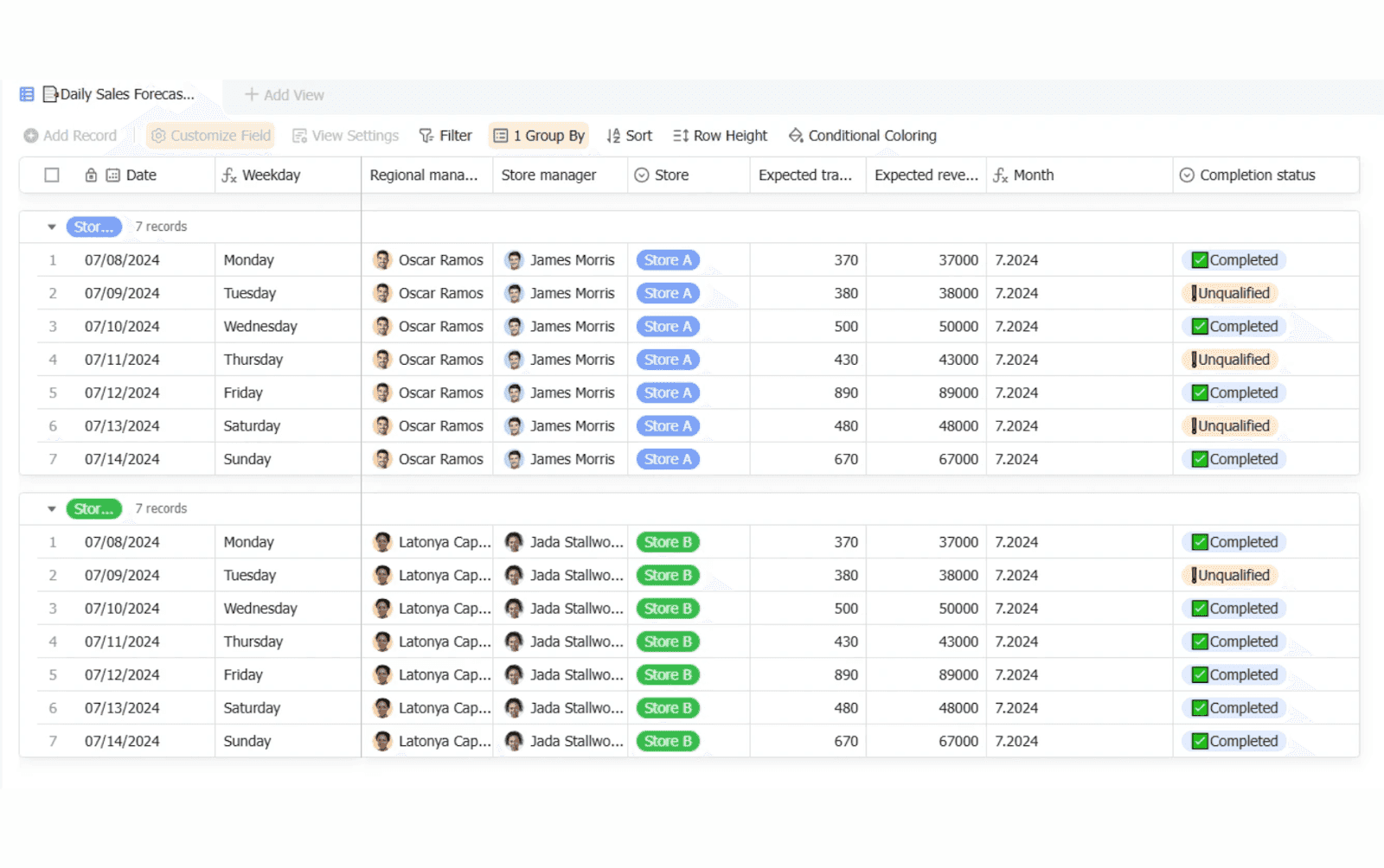Click expected revenue 67000 in Store B group
Viewport: 1384px width, 868px height.
pos(958,742)
